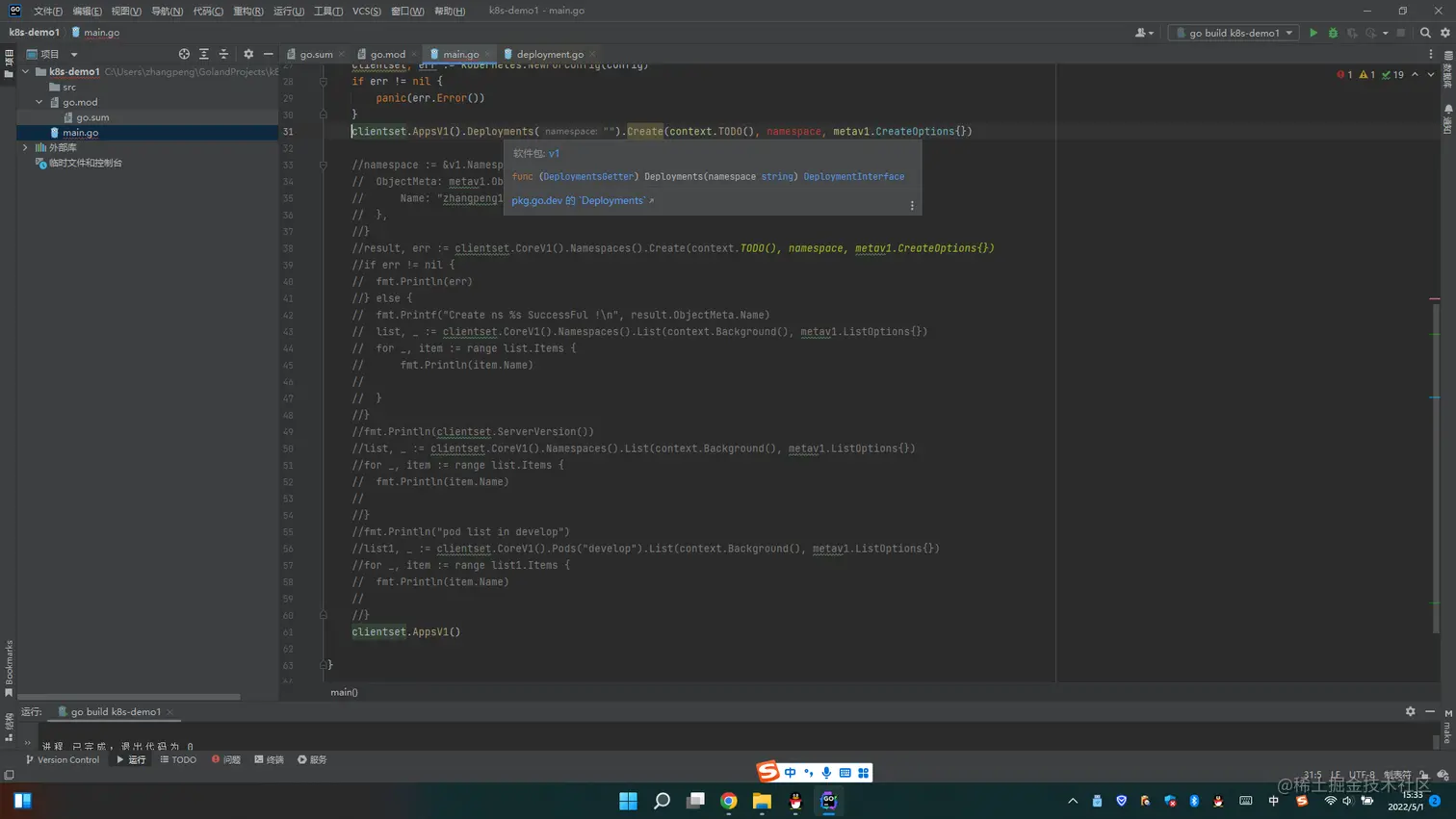Click the error count indicator

(x=1345, y=74)
